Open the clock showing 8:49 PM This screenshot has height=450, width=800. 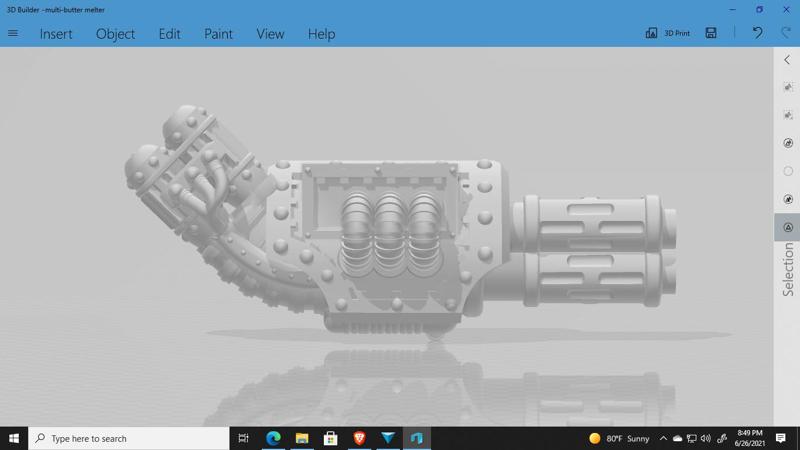(749, 438)
